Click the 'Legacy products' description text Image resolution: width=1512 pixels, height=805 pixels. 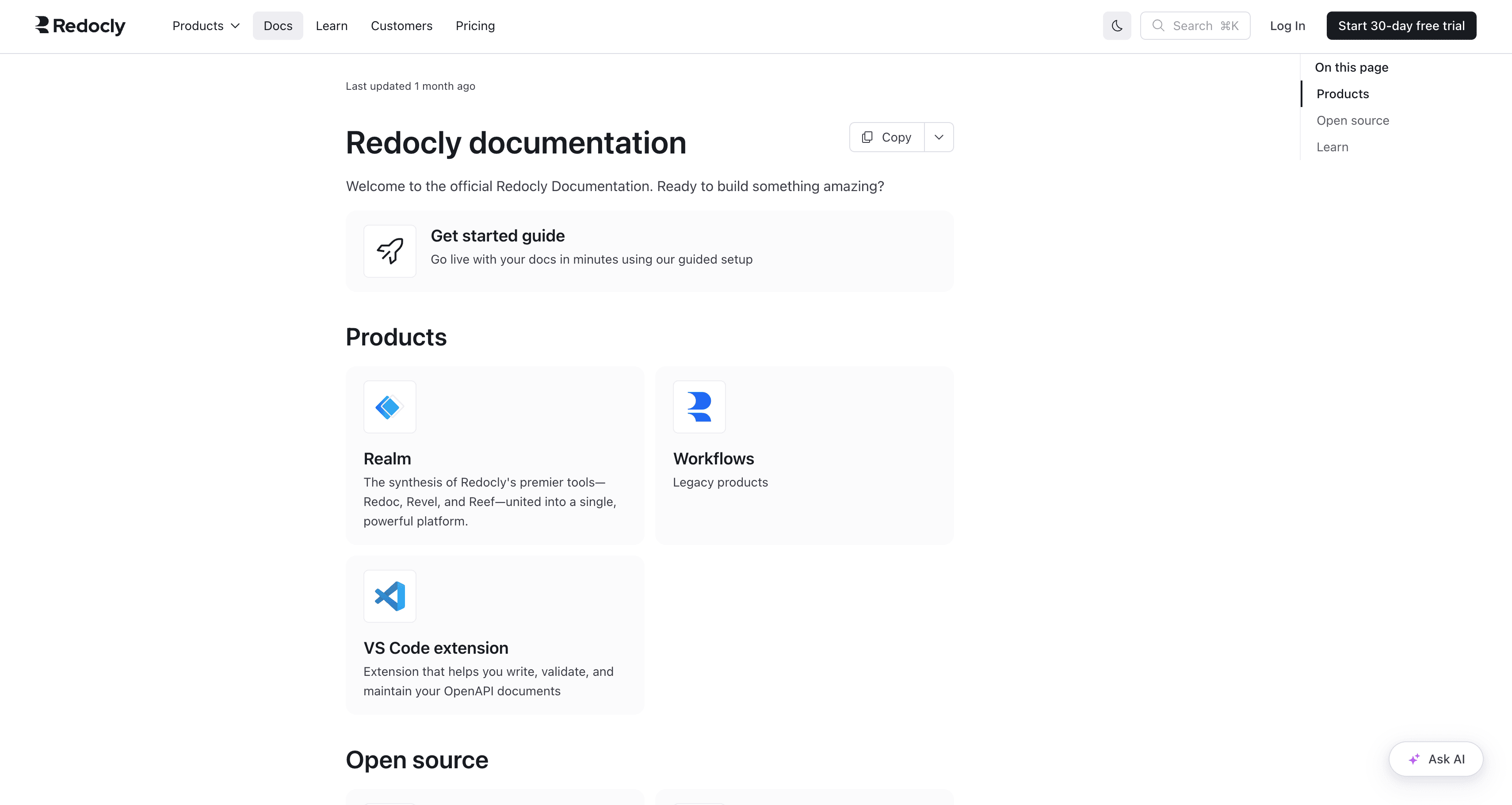tap(720, 482)
